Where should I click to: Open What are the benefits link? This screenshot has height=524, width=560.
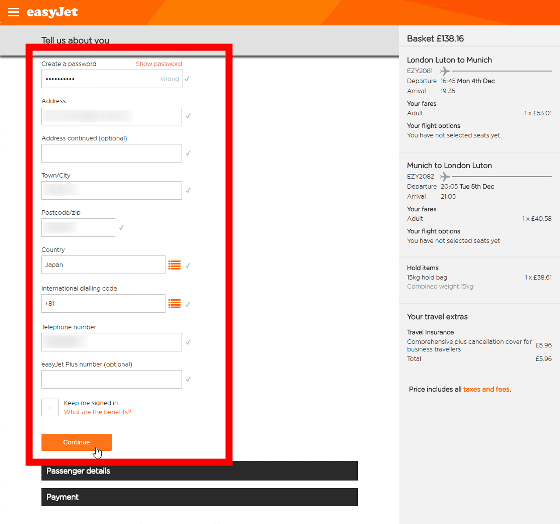[98, 412]
